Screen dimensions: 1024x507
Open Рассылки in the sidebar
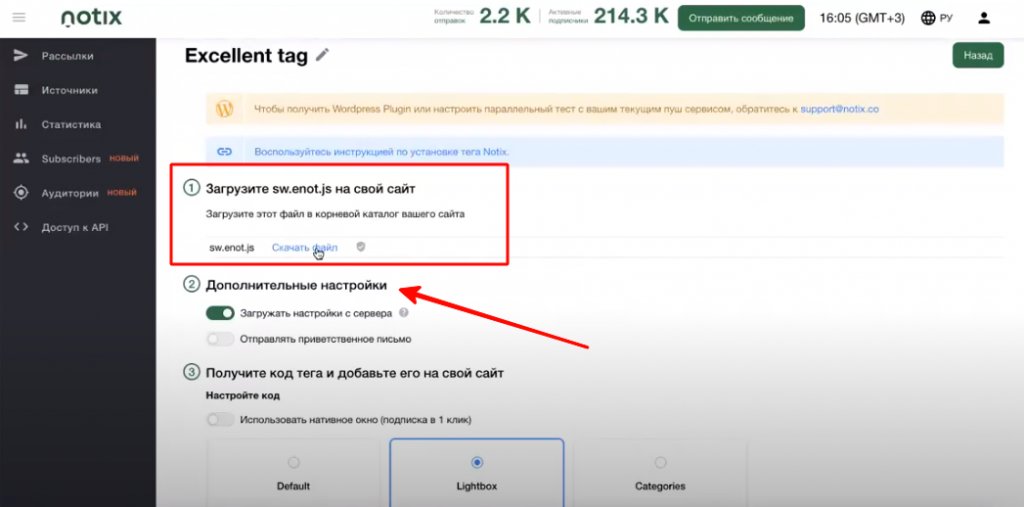click(x=67, y=56)
